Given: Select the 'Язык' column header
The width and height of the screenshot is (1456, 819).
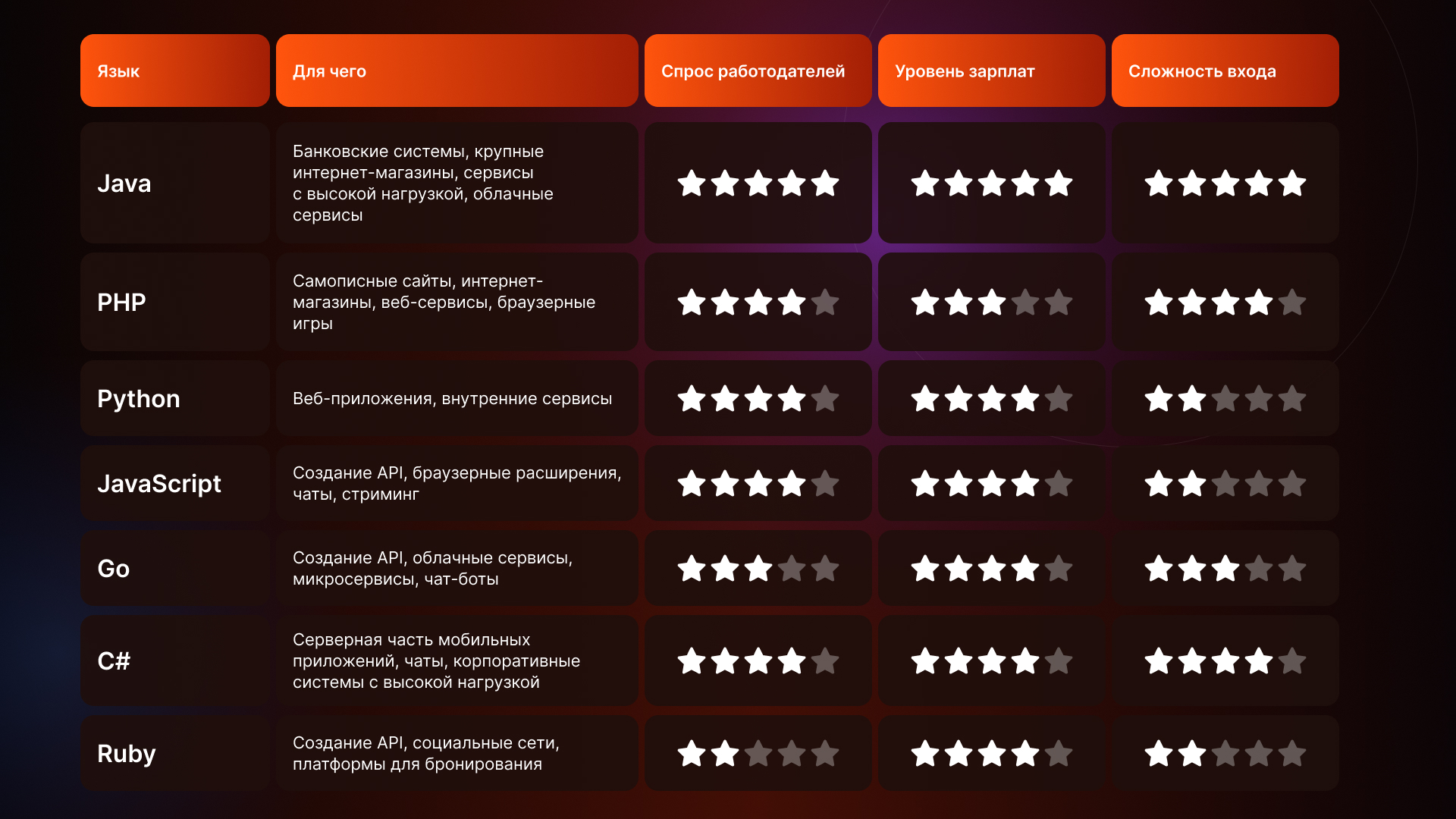Looking at the screenshot, I should 175,71.
